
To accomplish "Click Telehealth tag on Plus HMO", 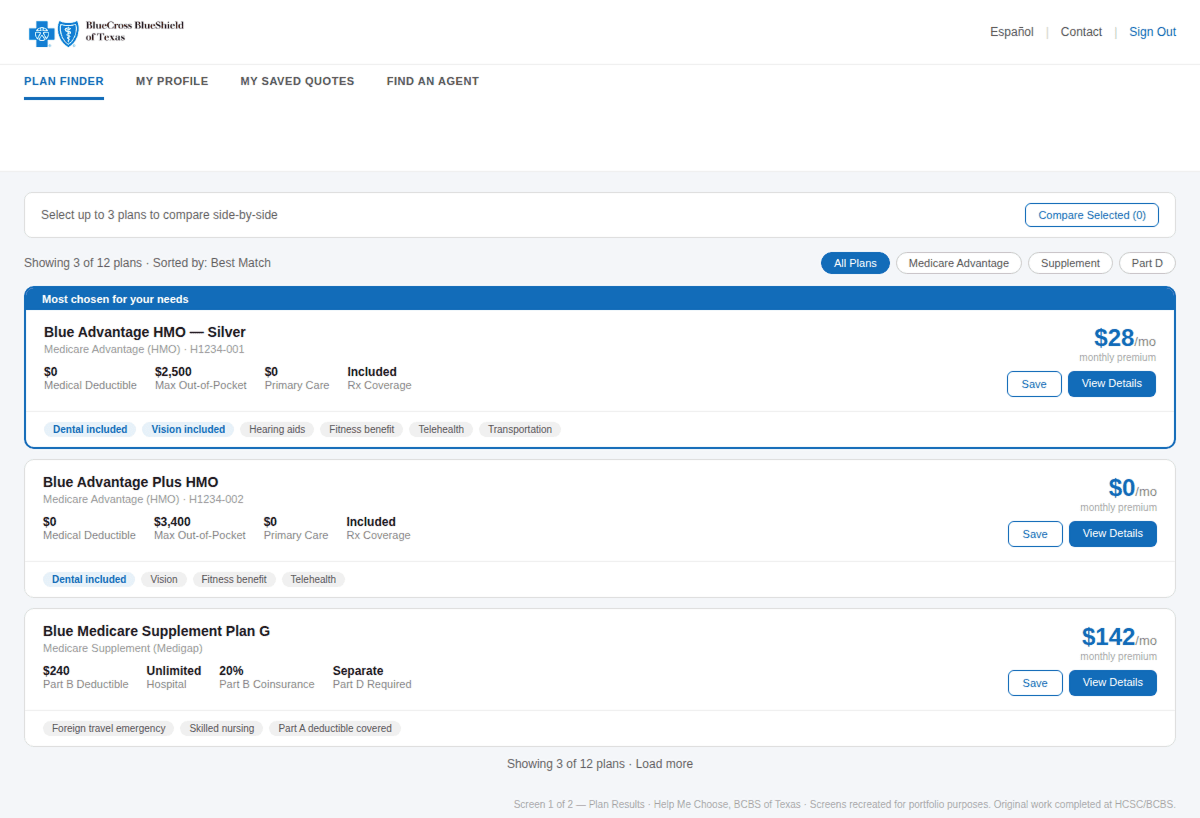I will tap(313, 579).
